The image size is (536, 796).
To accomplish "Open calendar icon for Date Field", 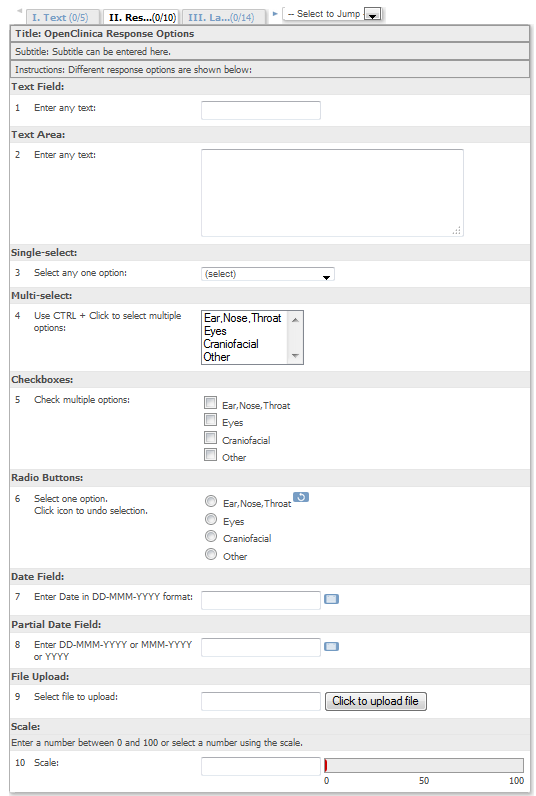I will pyautogui.click(x=331, y=599).
